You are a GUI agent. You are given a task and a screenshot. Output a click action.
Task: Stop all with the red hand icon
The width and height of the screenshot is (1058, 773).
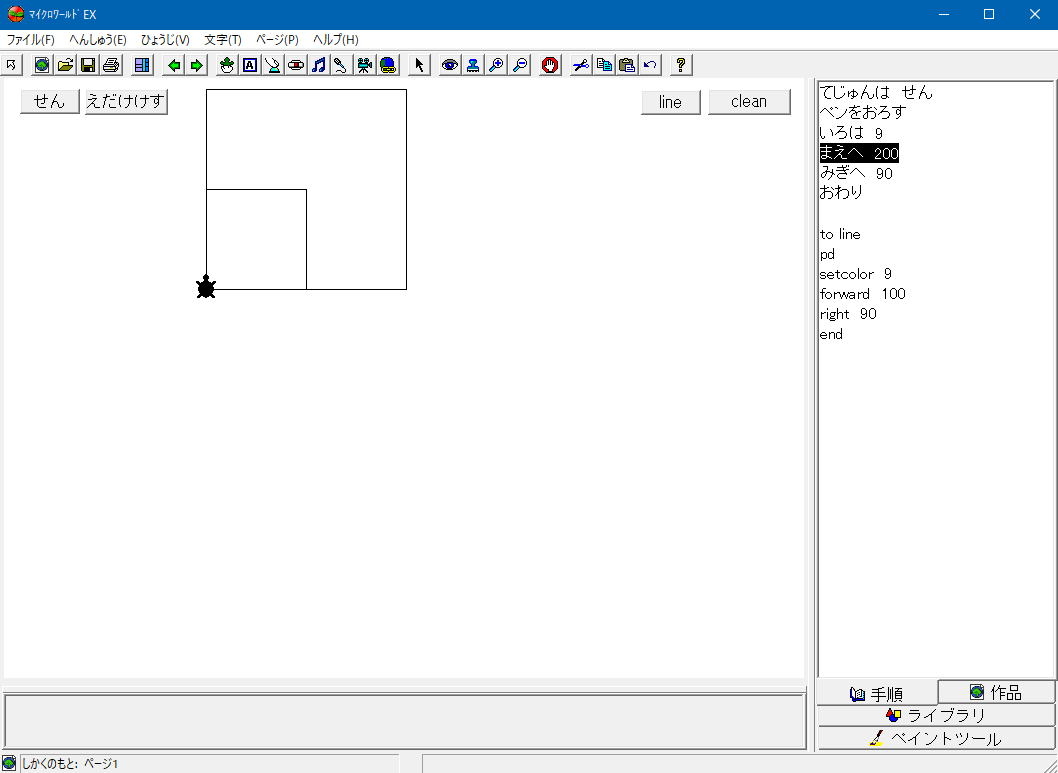[550, 65]
